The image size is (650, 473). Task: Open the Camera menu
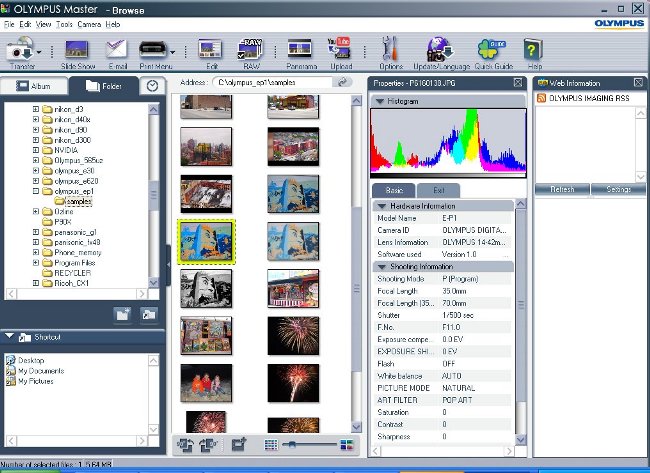pyautogui.click(x=88, y=23)
